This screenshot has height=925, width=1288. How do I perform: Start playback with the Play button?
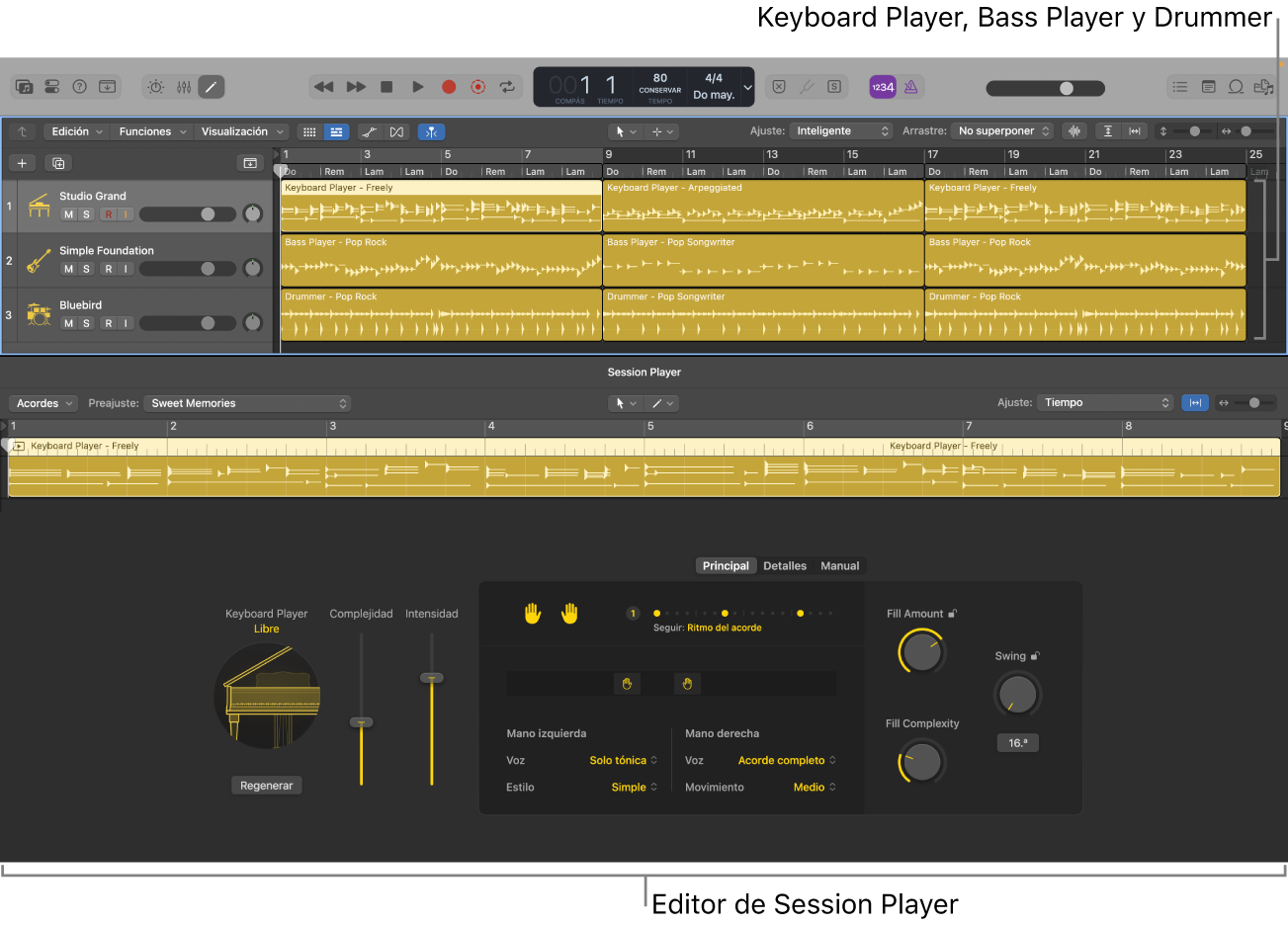tap(418, 87)
